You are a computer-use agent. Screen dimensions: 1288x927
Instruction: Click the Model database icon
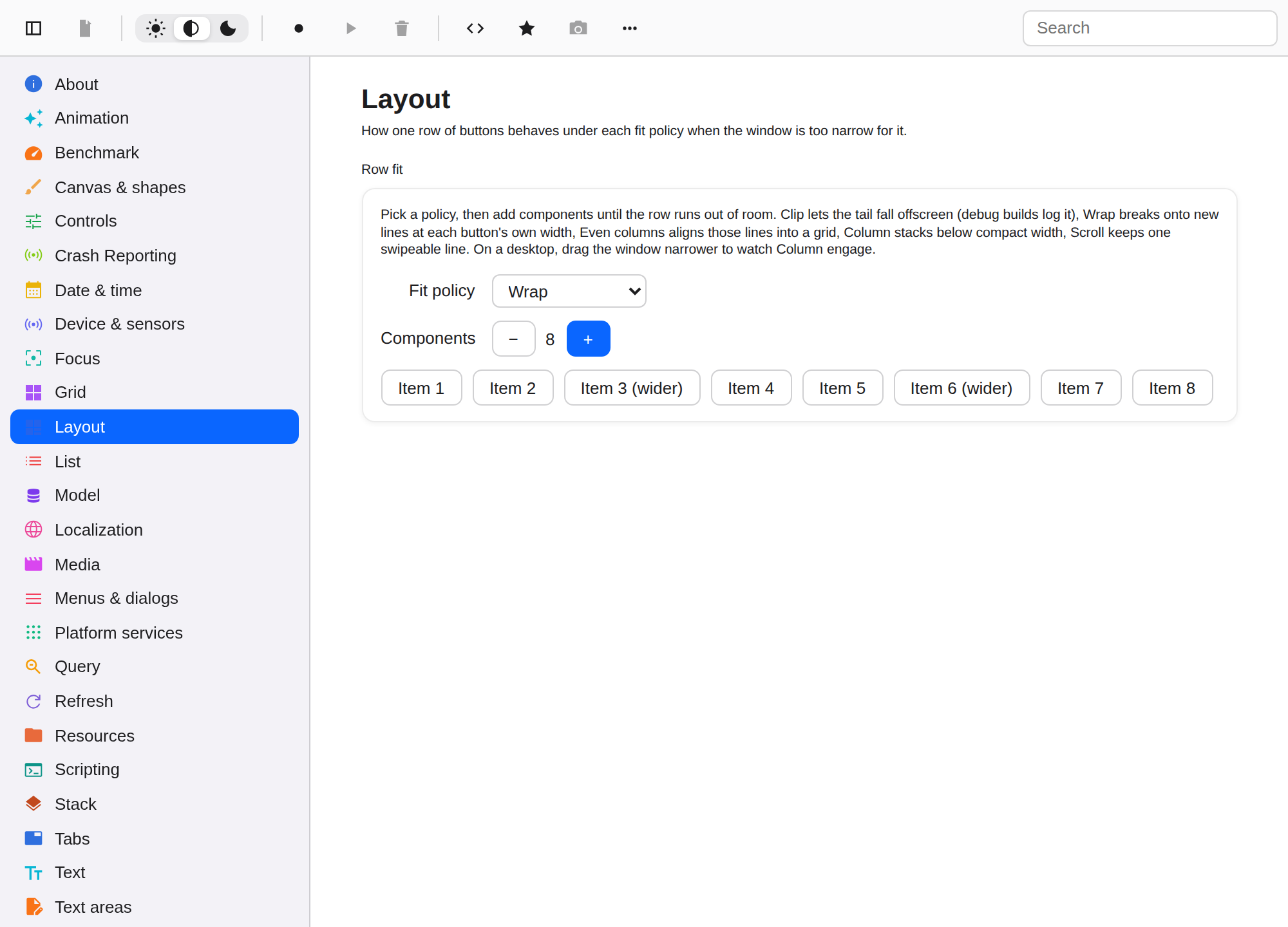(33, 496)
